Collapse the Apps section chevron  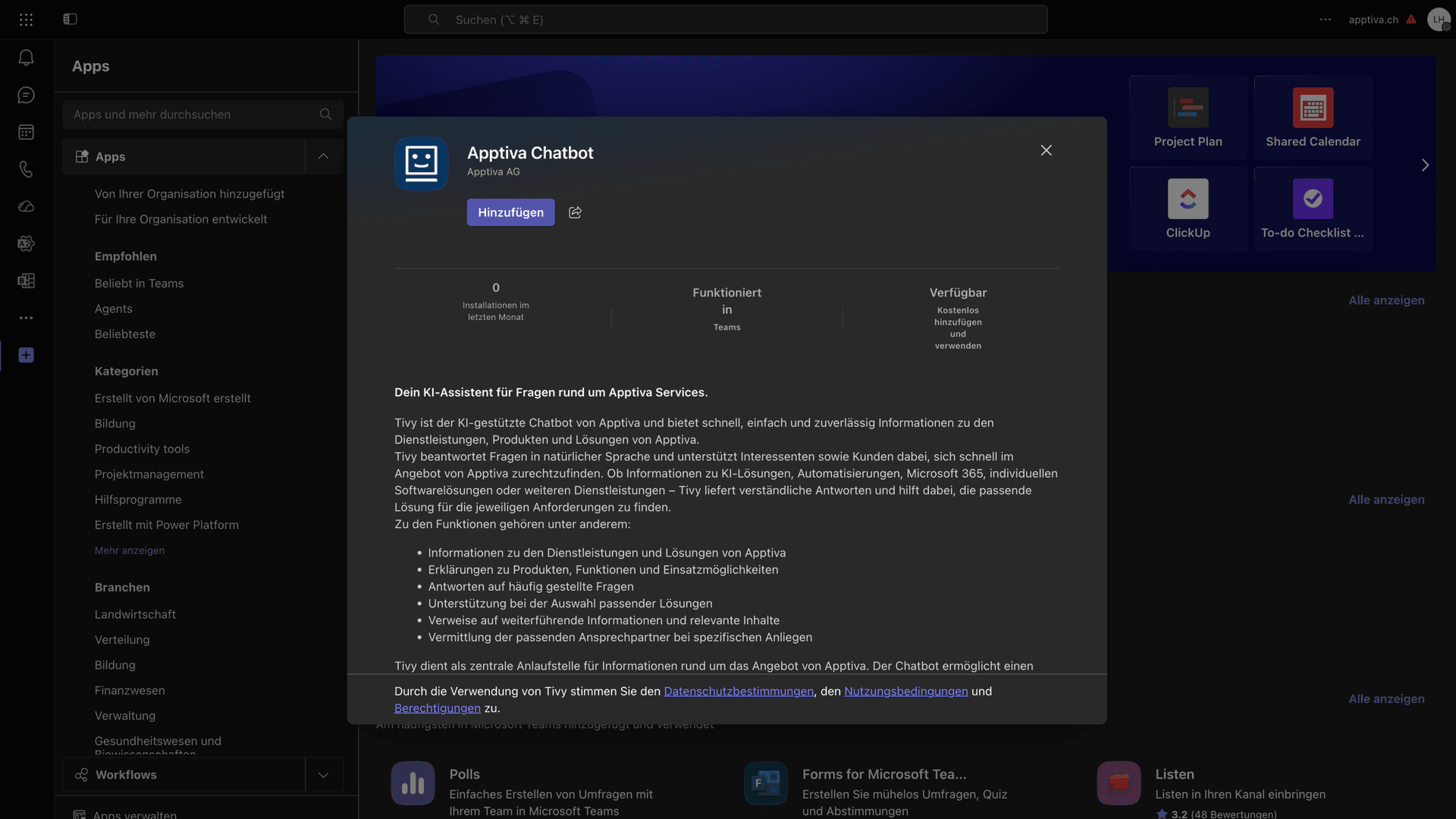[x=324, y=156]
